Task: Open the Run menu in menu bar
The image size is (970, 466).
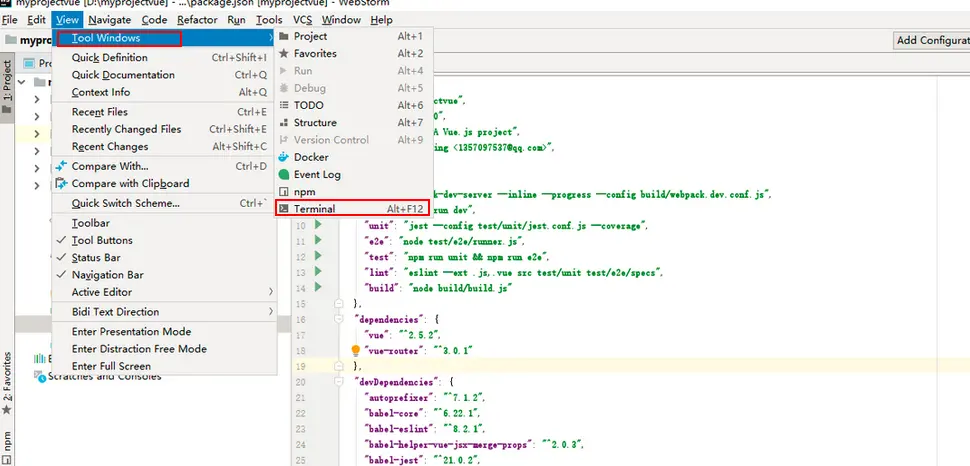Action: click(236, 20)
